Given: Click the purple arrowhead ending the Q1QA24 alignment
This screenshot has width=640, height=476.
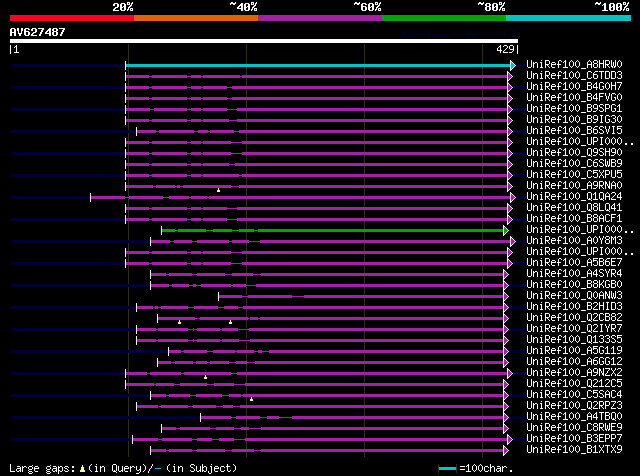Looking at the screenshot, I should (x=513, y=198).
